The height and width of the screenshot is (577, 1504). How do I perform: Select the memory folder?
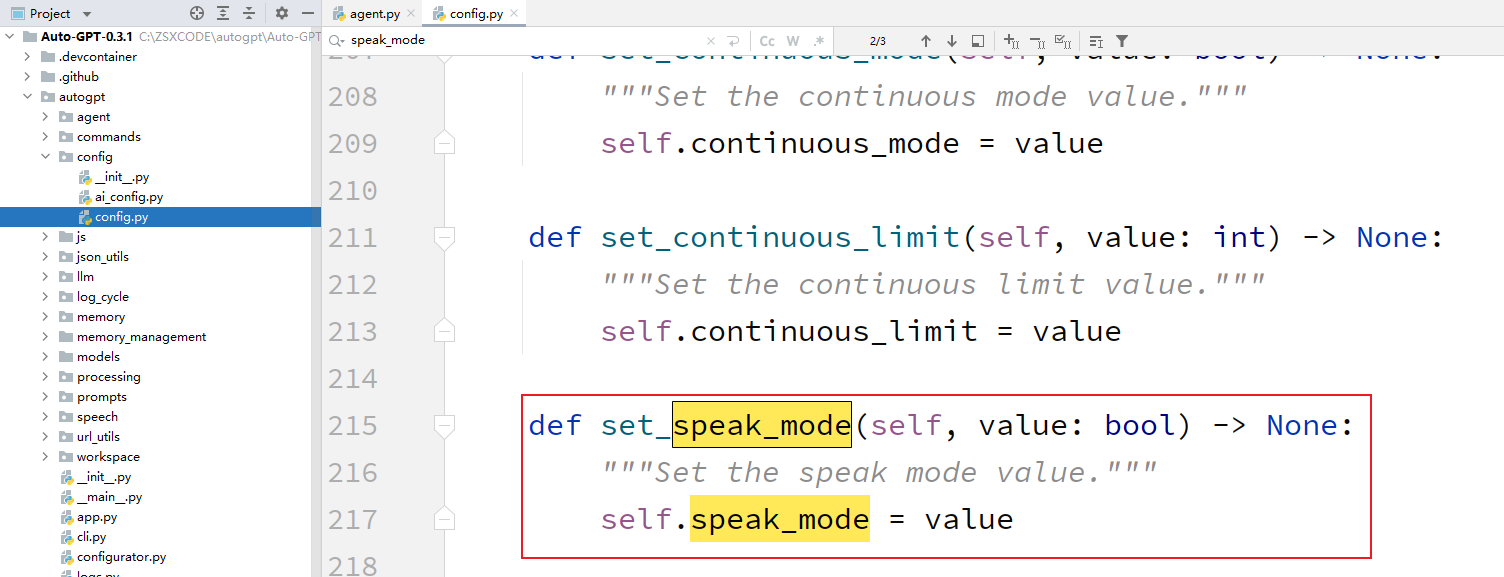coord(101,317)
